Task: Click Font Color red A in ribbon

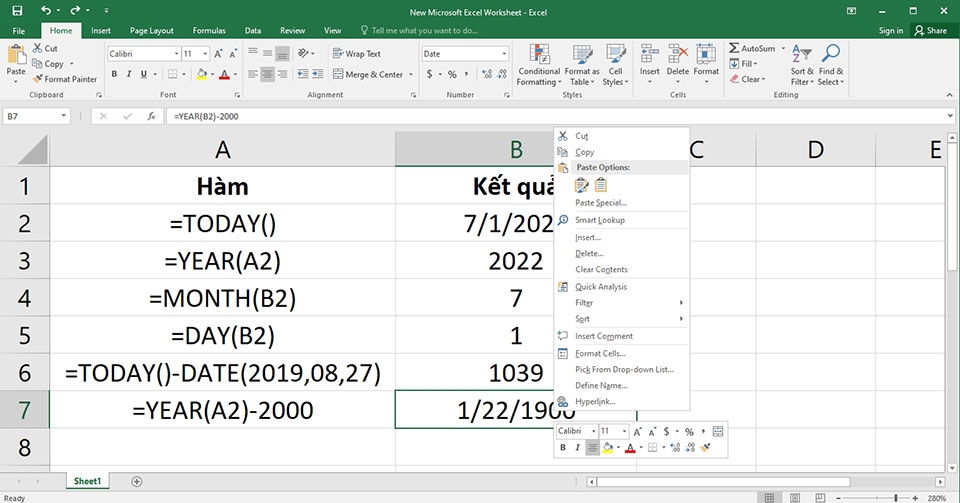Action: point(224,74)
